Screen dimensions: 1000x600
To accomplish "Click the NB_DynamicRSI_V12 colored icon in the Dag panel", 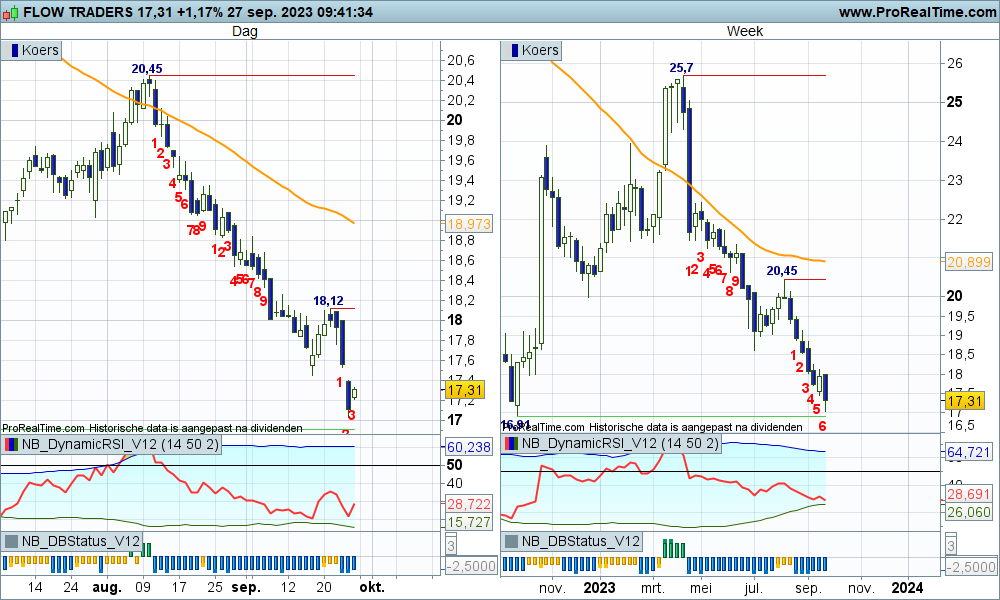I will click(11, 444).
